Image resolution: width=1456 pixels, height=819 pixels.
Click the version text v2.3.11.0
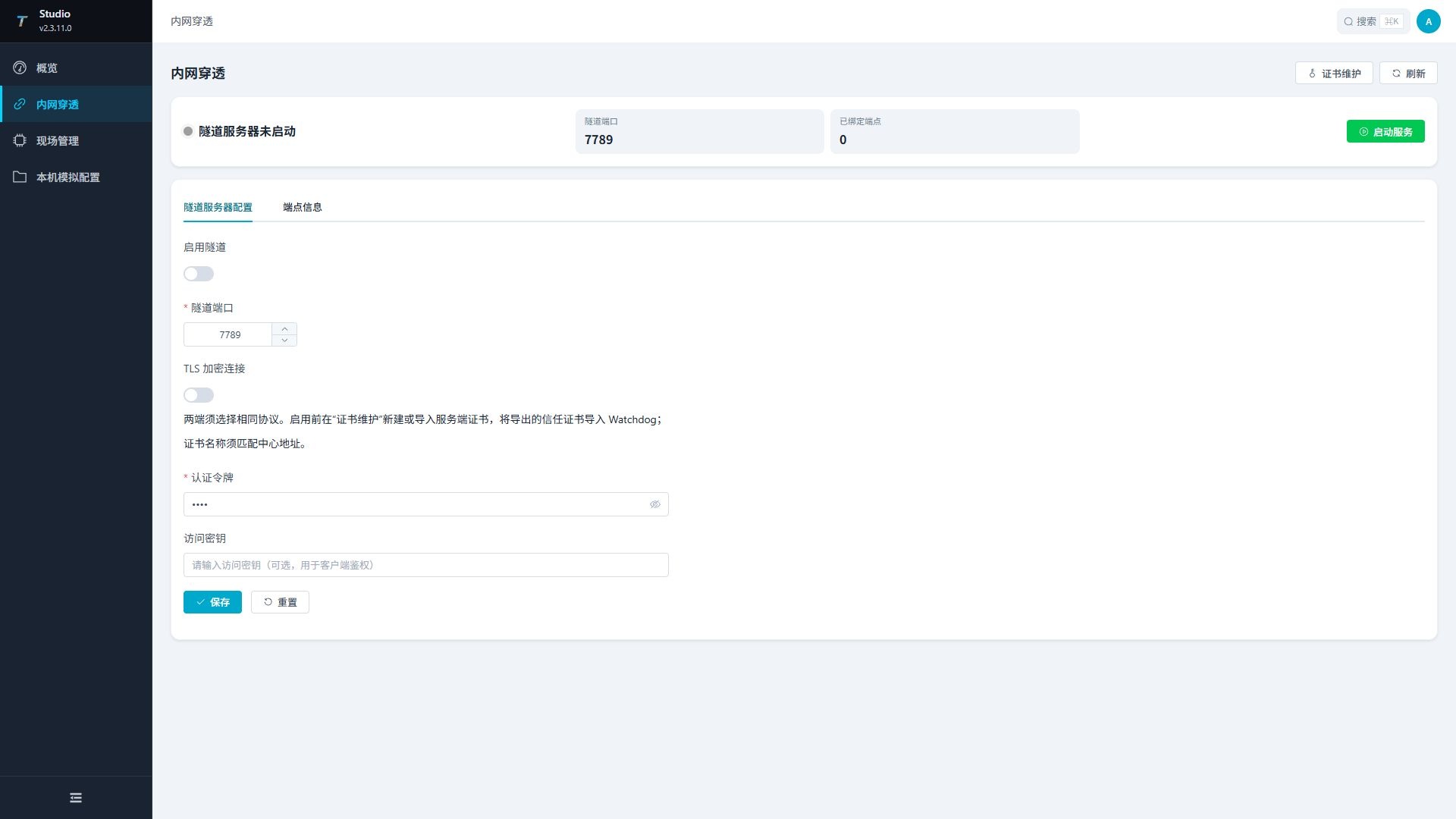[55, 28]
